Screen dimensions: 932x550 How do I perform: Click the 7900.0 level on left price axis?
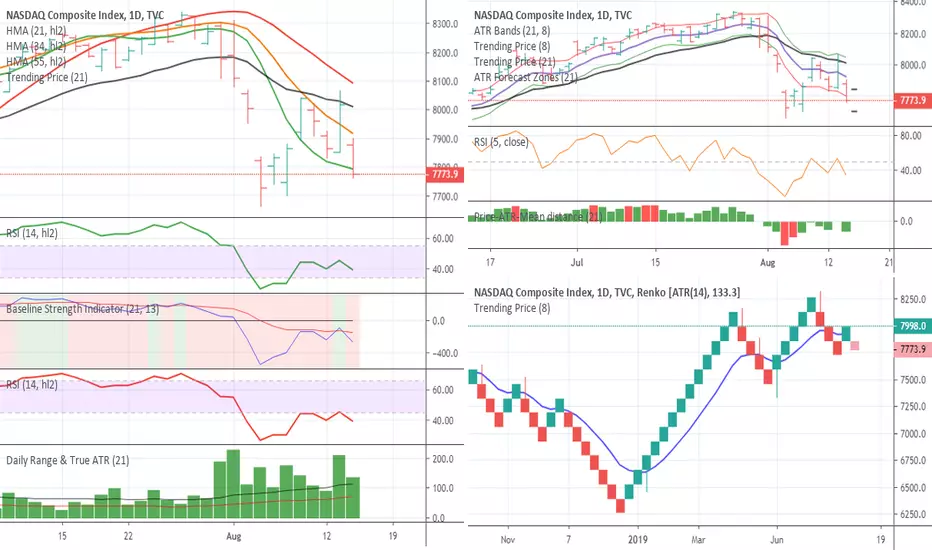[x=445, y=139]
